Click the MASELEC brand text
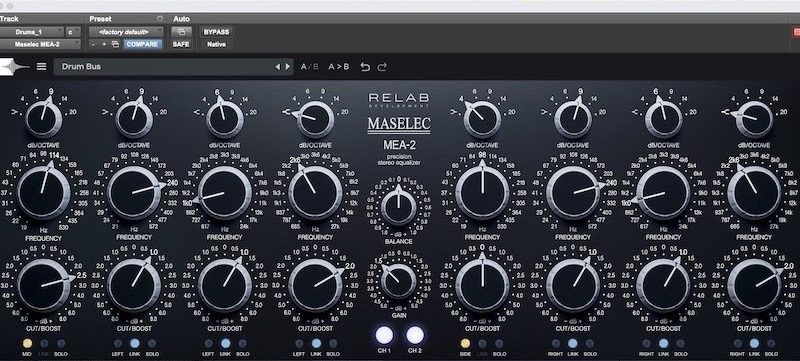800x361 pixels. coord(399,124)
